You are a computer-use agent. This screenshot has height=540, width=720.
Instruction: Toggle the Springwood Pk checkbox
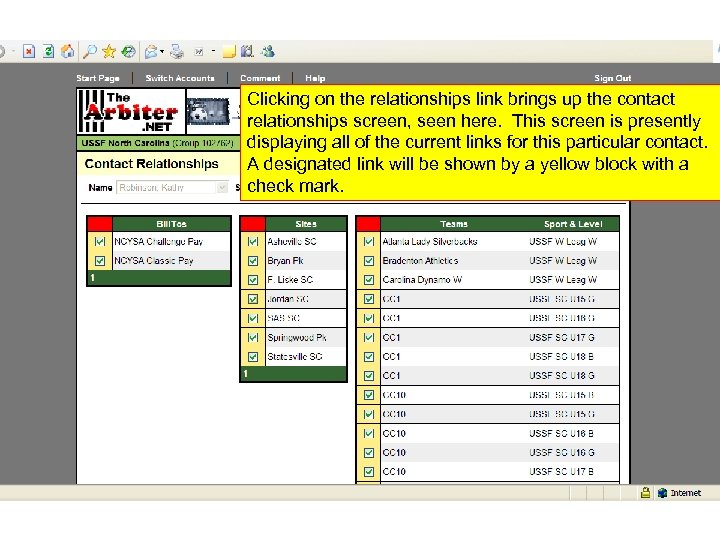[253, 338]
